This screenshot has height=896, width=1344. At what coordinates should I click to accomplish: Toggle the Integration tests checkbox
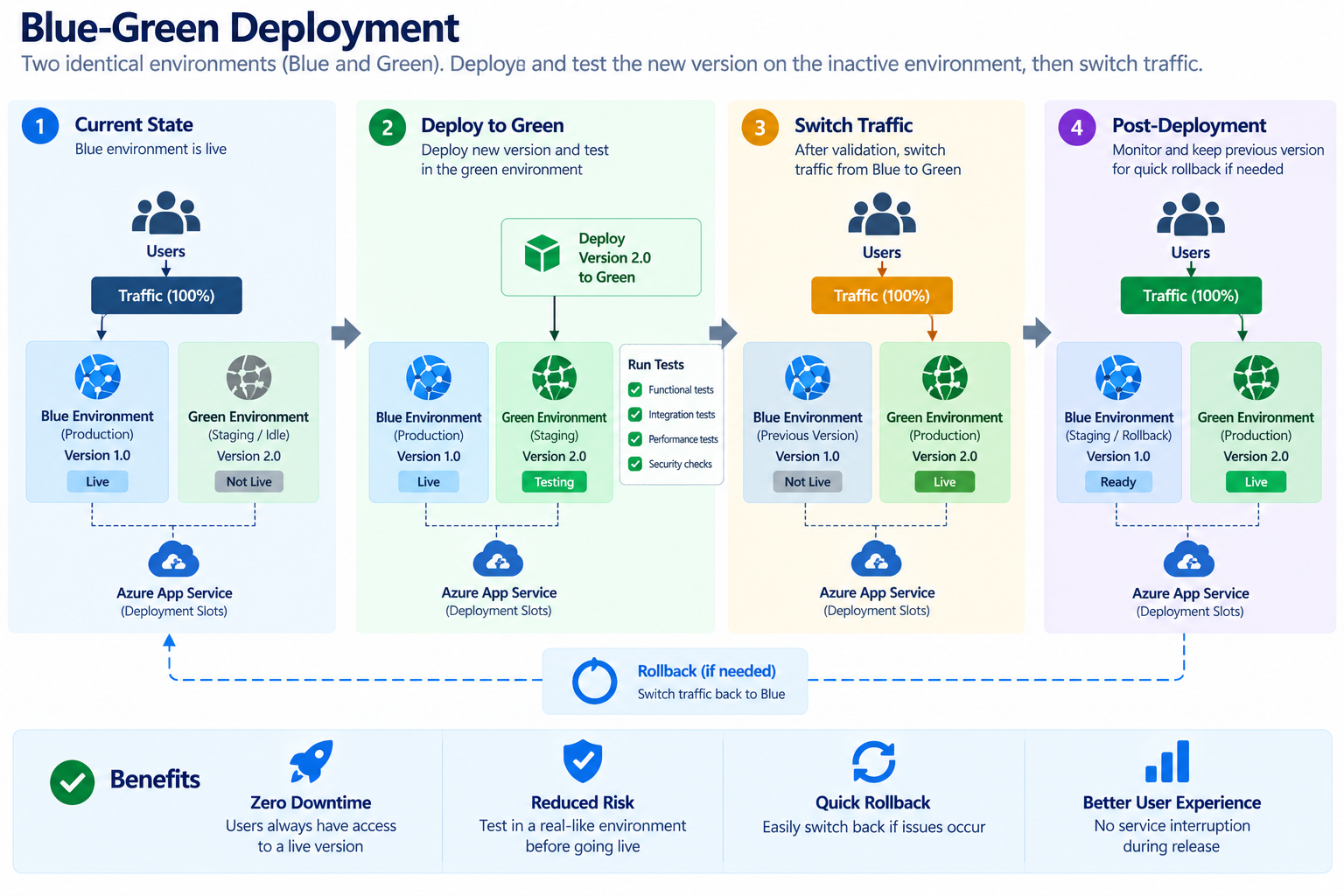click(635, 415)
